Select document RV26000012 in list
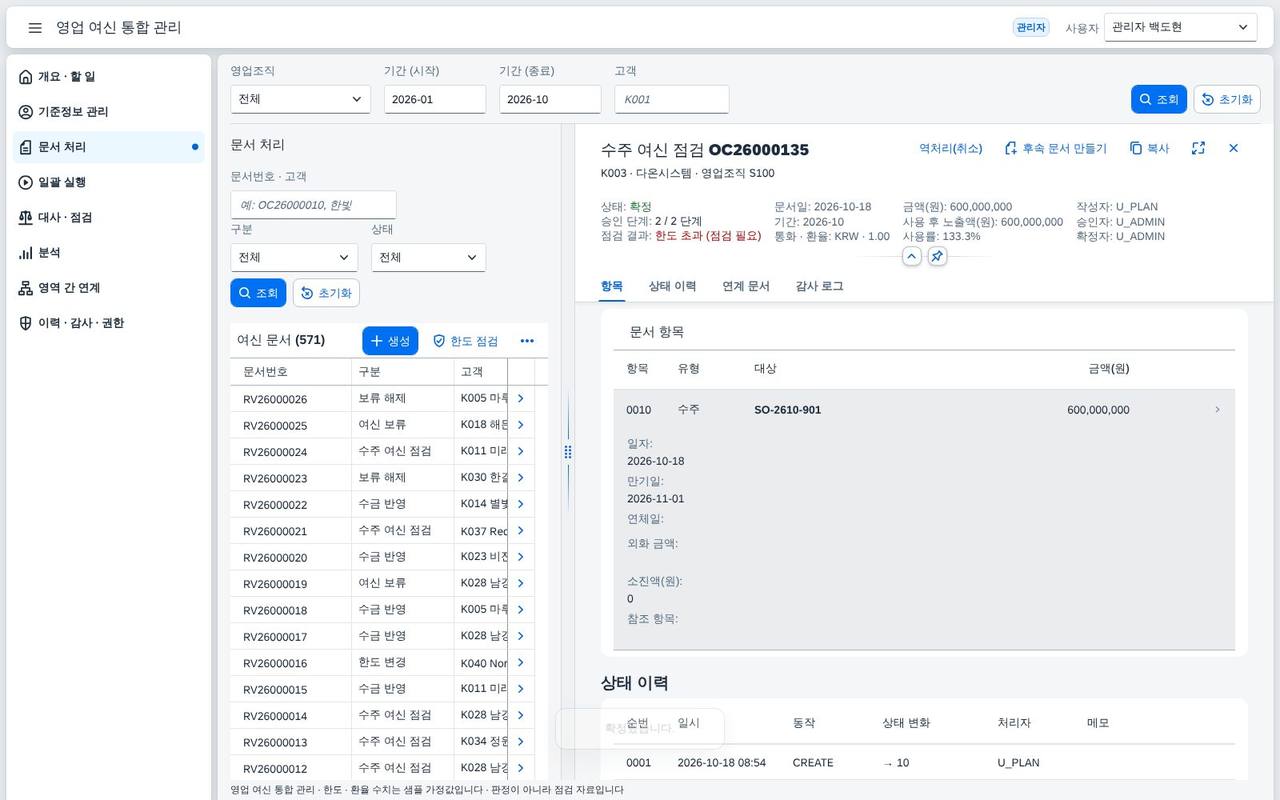The image size is (1280, 800). click(x=382, y=768)
